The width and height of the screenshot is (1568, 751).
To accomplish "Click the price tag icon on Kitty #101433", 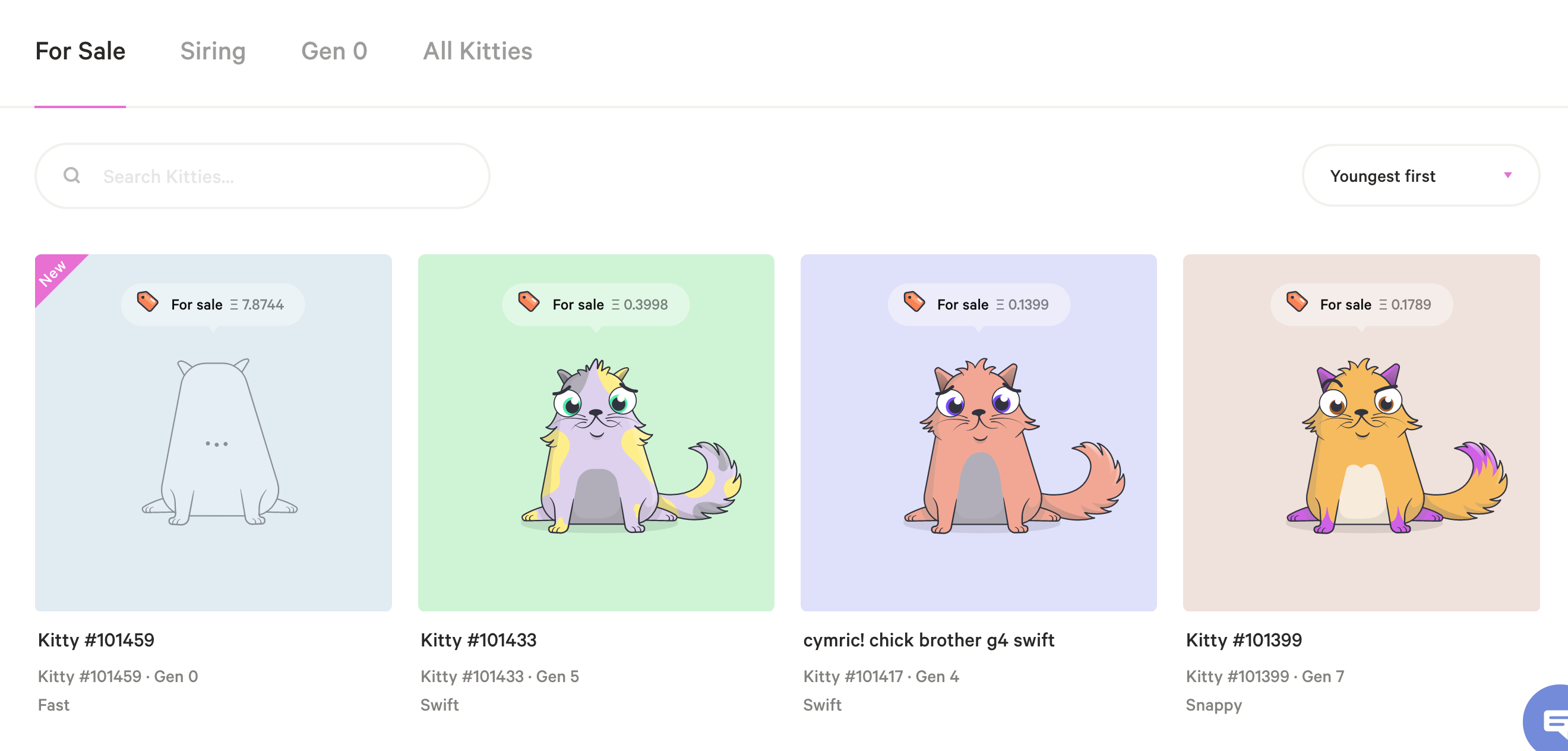I will (x=529, y=304).
